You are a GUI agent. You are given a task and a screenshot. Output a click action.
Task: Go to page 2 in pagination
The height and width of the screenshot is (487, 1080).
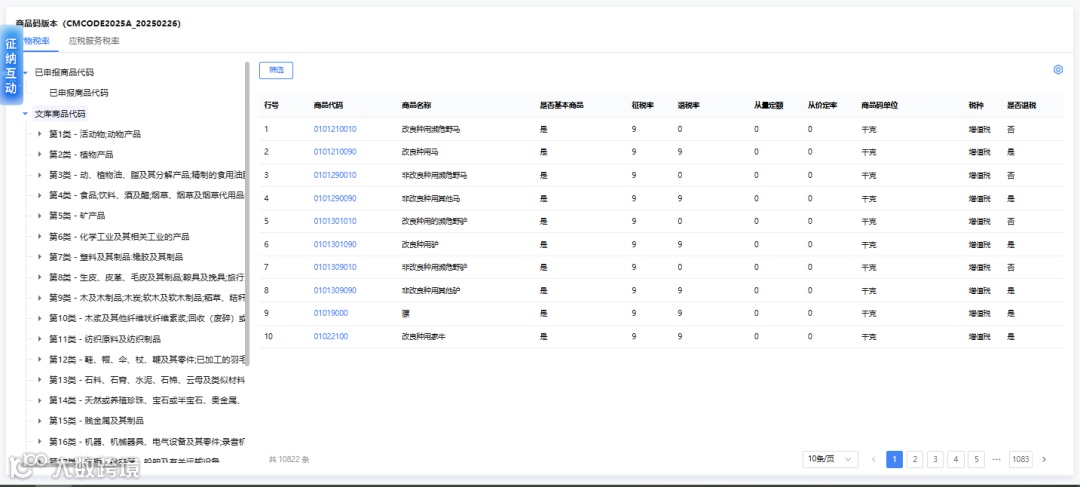pos(915,459)
